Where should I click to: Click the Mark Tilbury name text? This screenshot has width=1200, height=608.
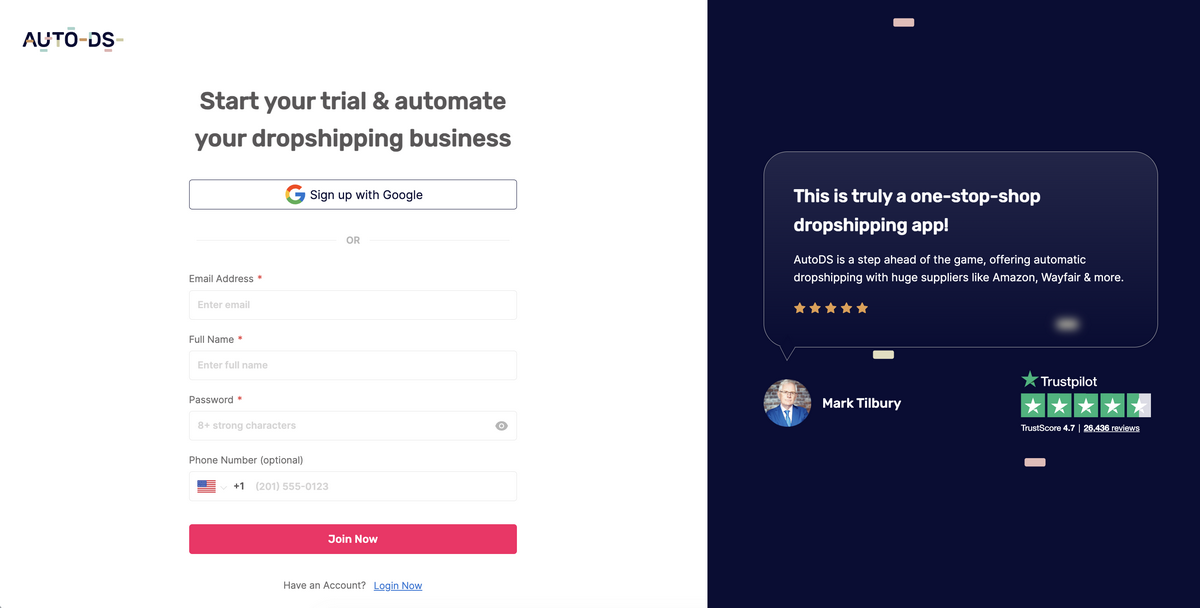point(861,403)
